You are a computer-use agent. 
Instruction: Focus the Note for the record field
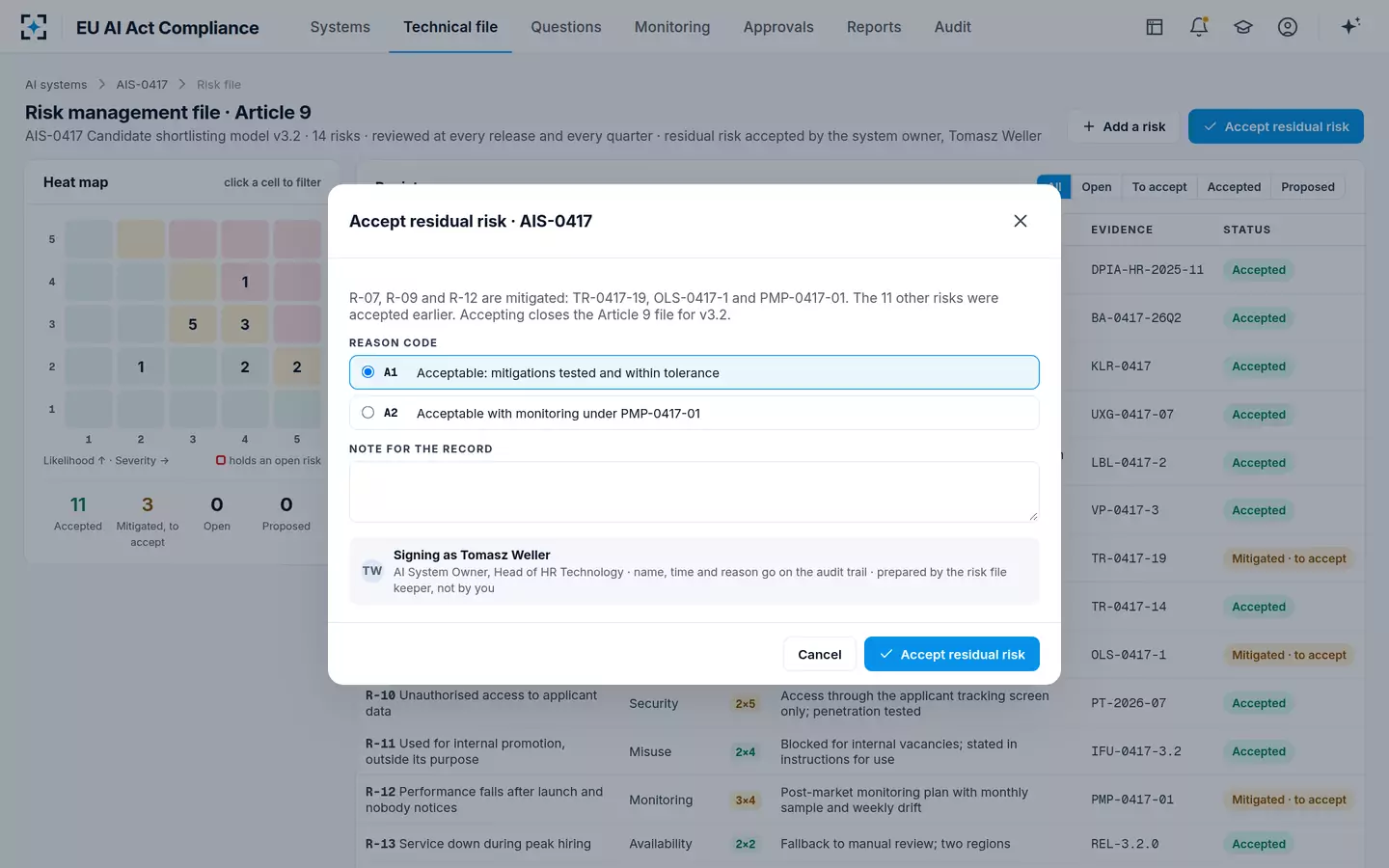694,492
